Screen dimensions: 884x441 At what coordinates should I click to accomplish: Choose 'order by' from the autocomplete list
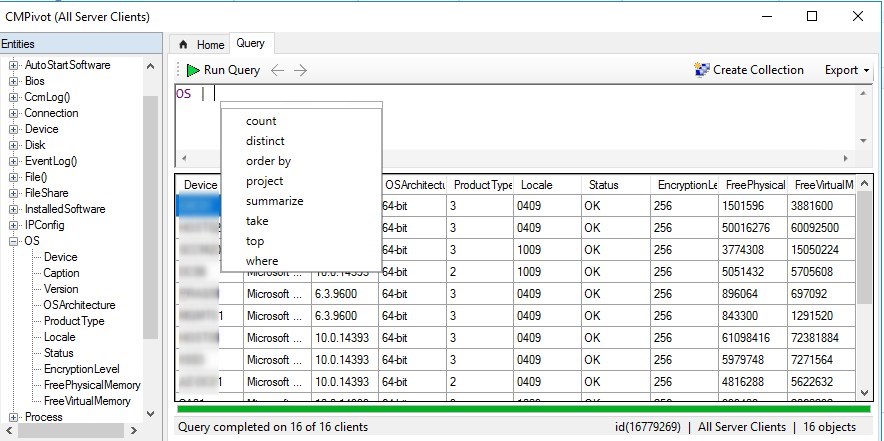click(x=268, y=161)
